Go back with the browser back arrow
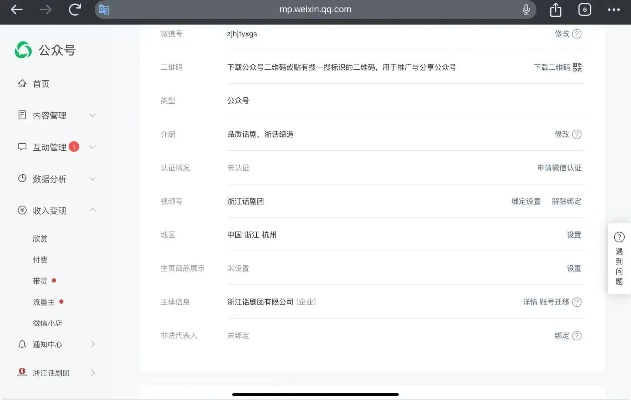The height and width of the screenshot is (400, 631). (x=16, y=9)
